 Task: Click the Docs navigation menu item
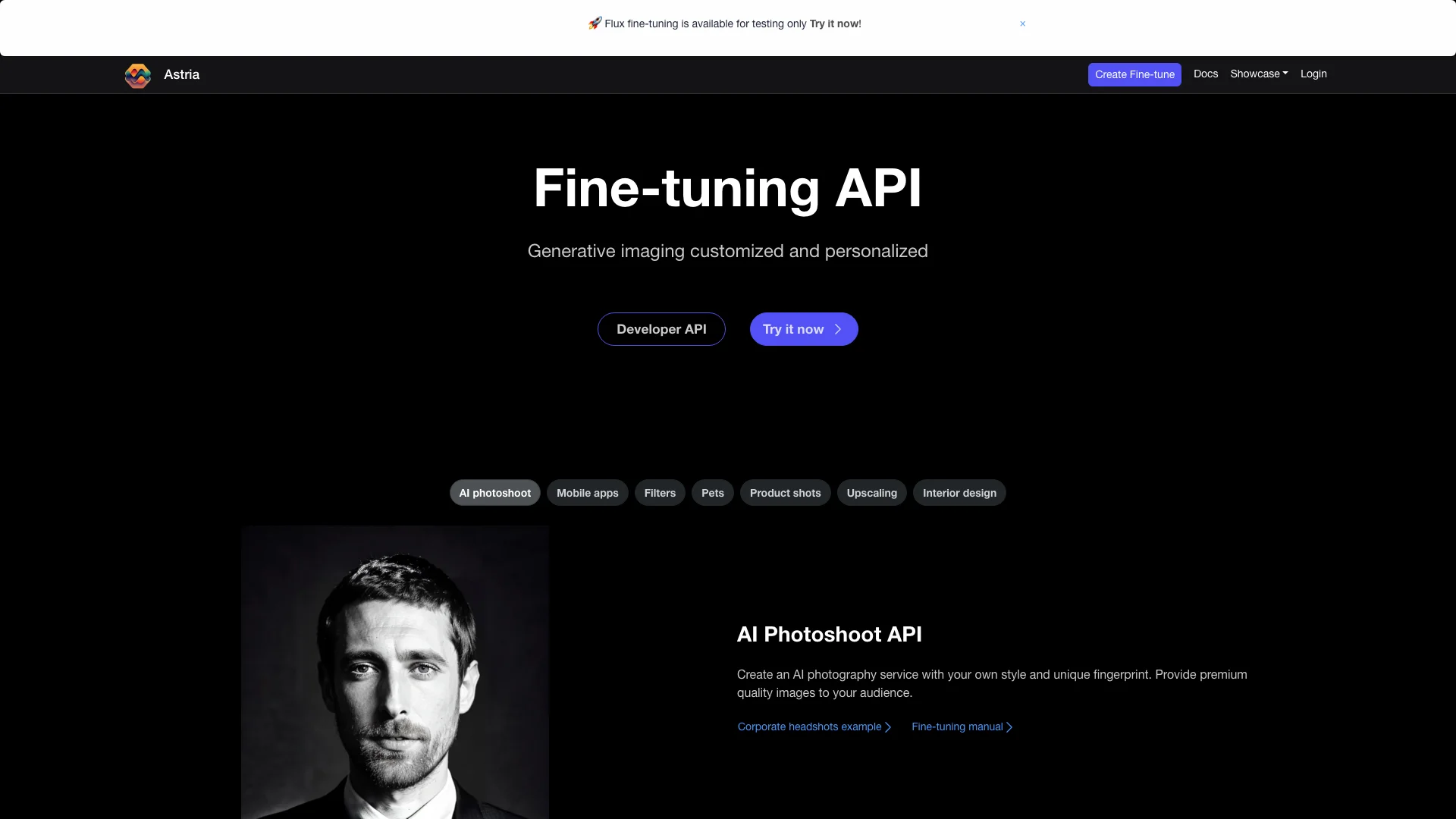pos(1206,73)
